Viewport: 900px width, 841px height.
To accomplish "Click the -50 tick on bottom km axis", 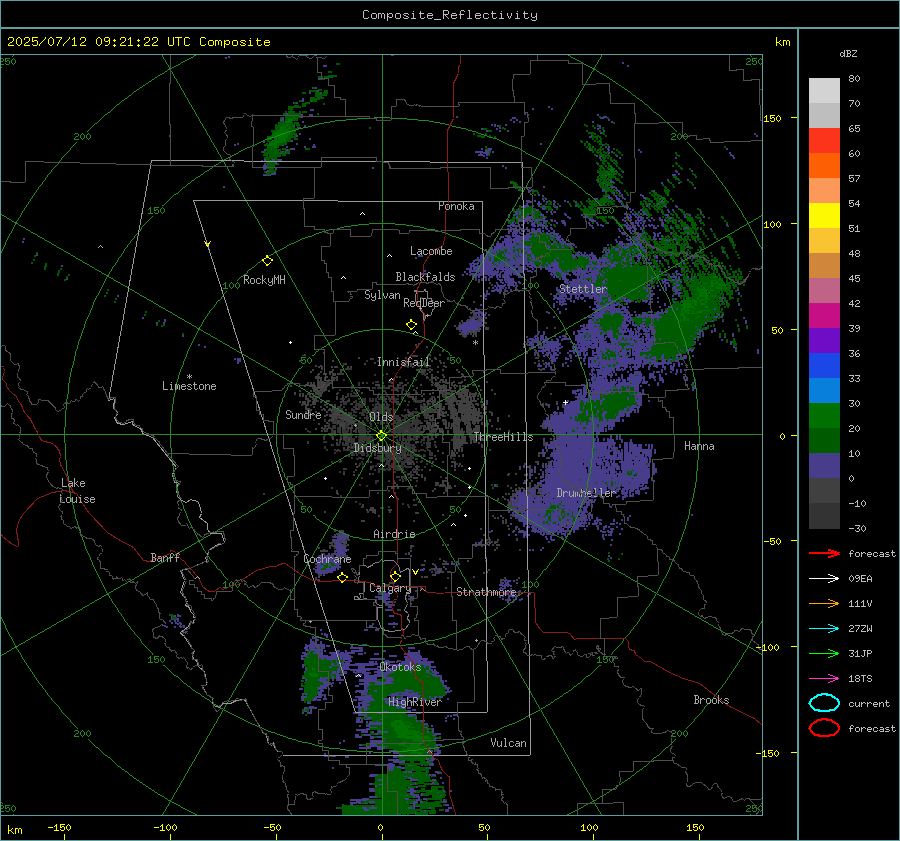I will pyautogui.click(x=272, y=828).
